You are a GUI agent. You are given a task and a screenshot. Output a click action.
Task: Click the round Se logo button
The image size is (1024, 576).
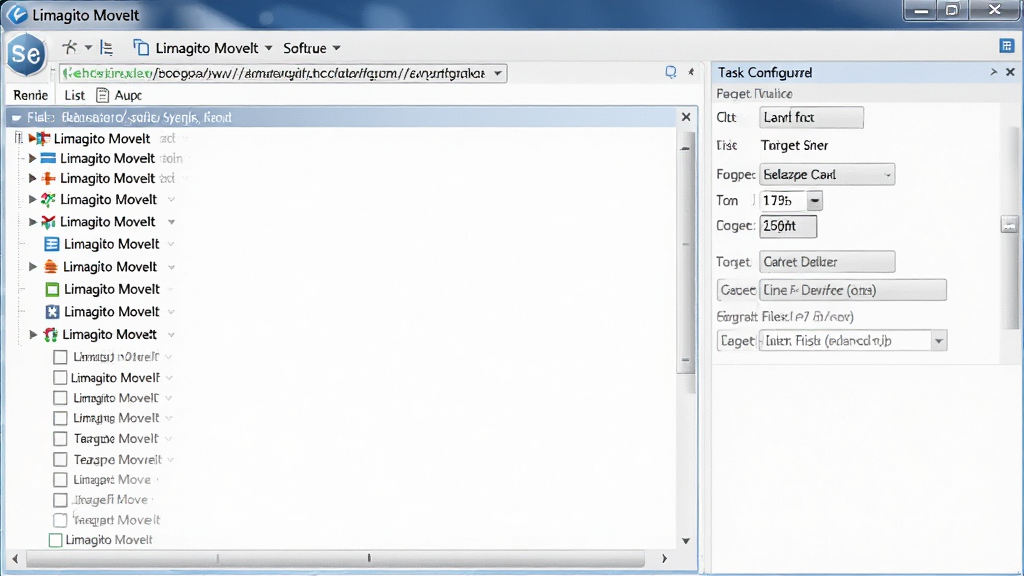(26, 54)
